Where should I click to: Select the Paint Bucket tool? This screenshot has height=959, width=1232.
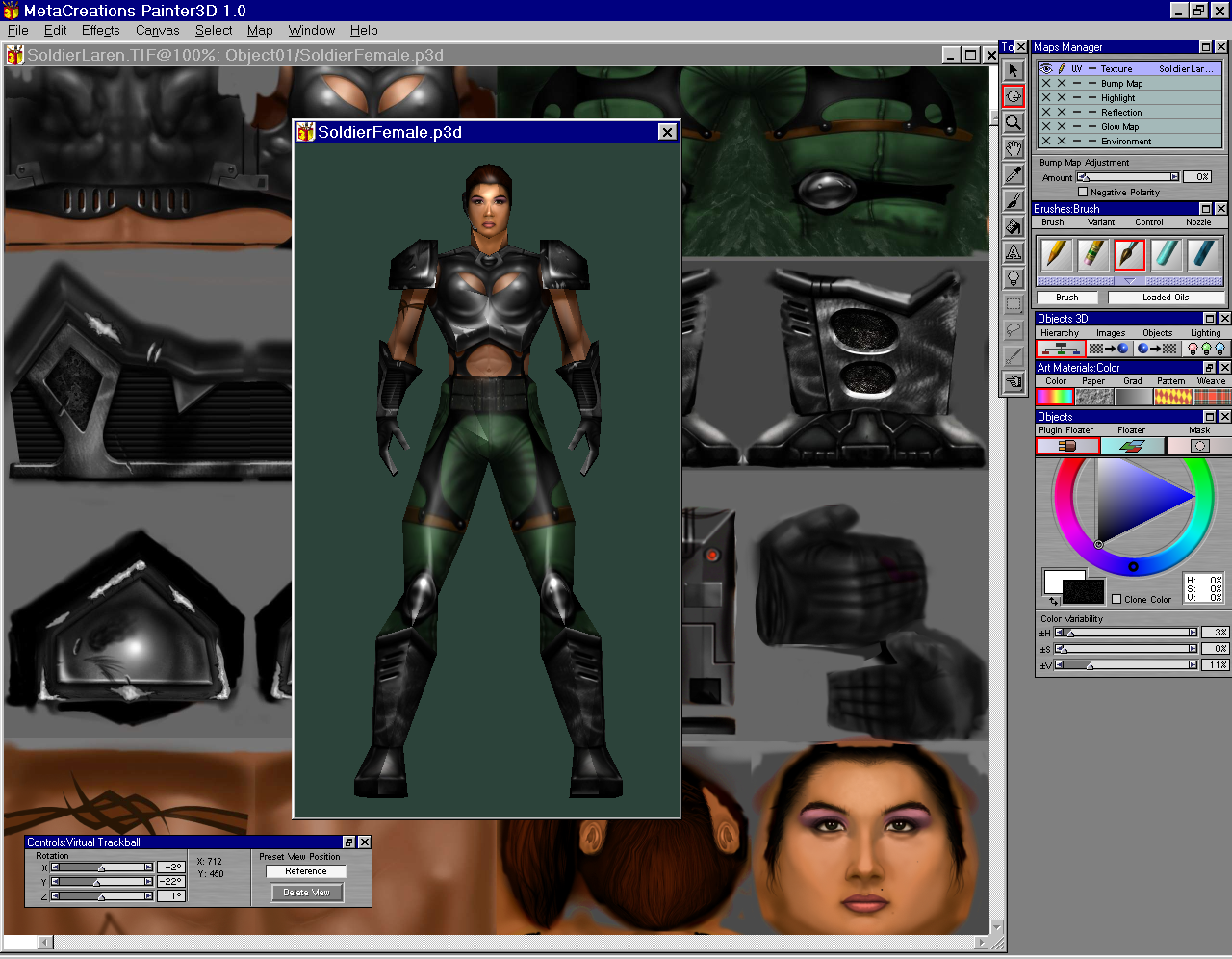(x=1014, y=226)
